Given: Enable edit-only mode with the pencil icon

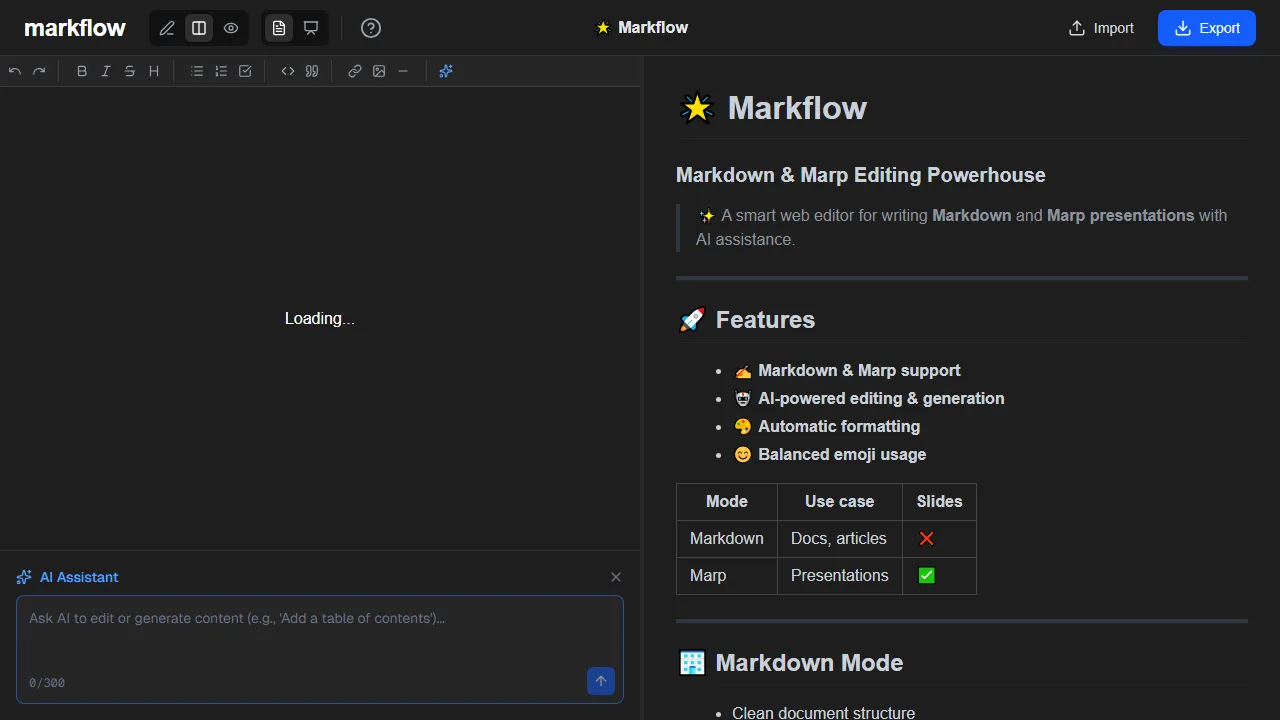Looking at the screenshot, I should click(x=167, y=28).
